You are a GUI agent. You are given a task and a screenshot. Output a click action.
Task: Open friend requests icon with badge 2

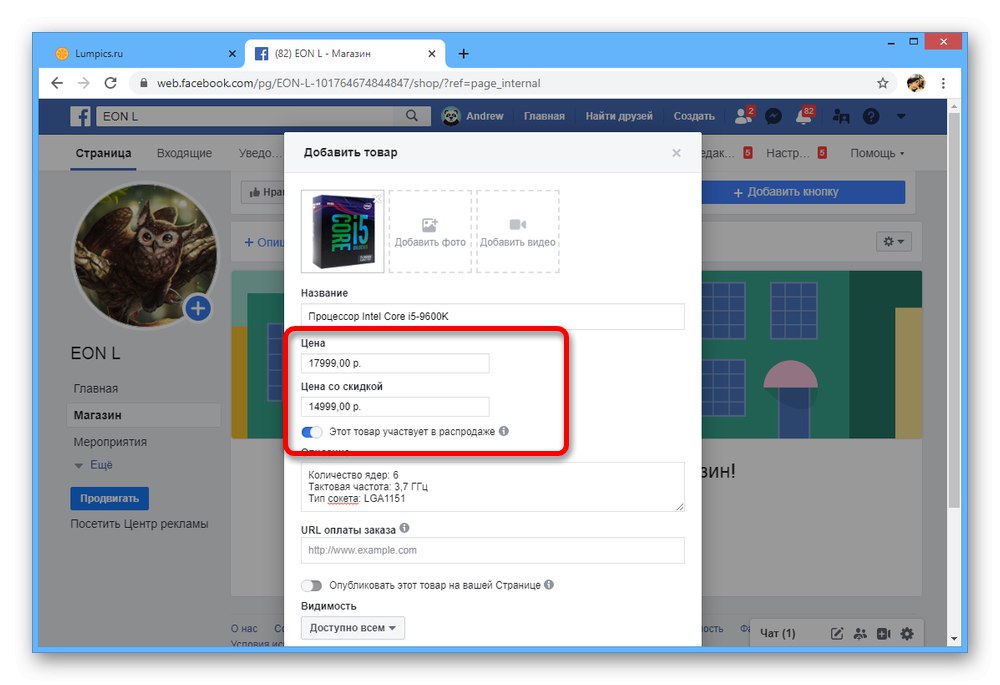point(744,115)
